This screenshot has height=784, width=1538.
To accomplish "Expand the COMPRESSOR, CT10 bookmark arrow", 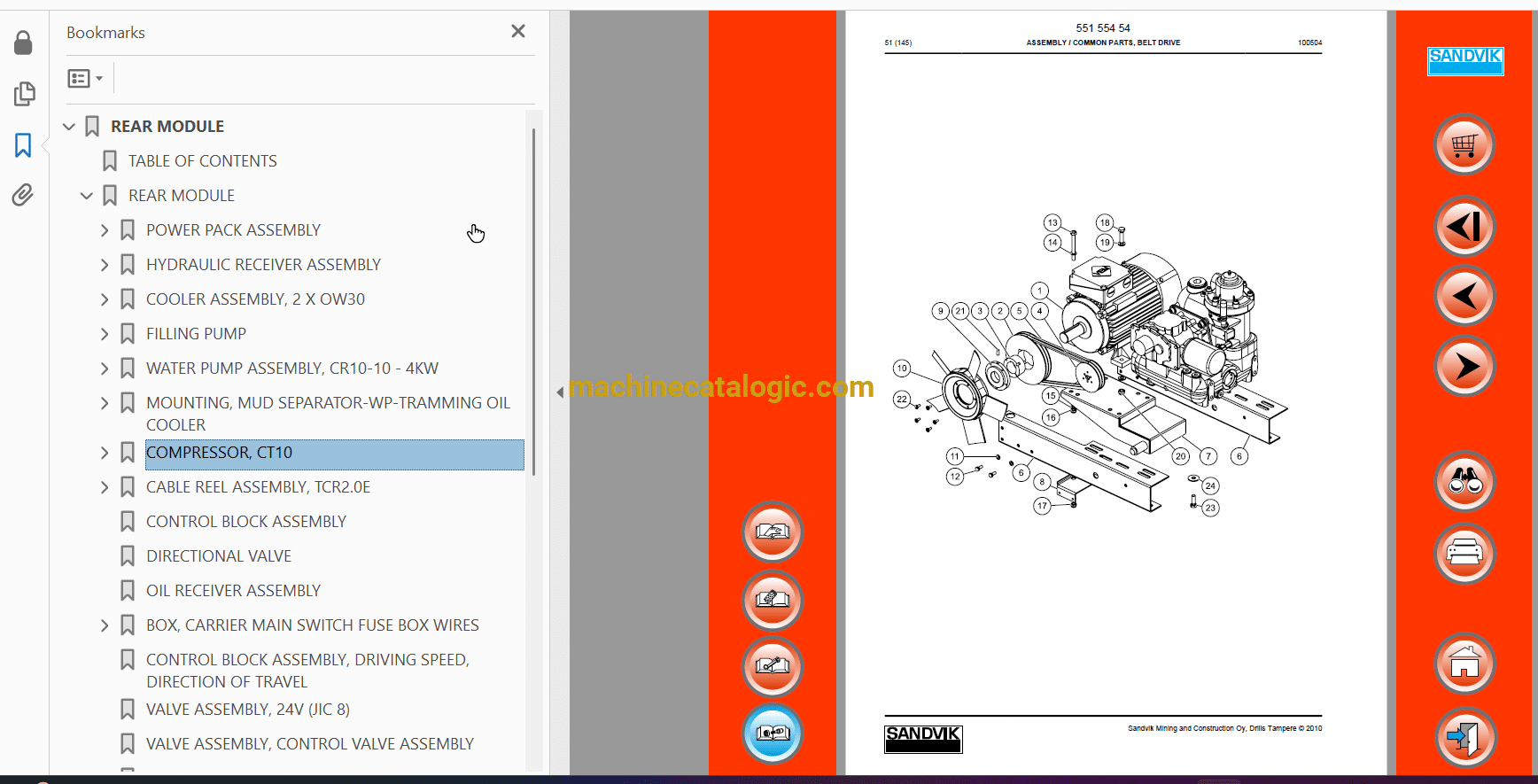I will (x=105, y=453).
